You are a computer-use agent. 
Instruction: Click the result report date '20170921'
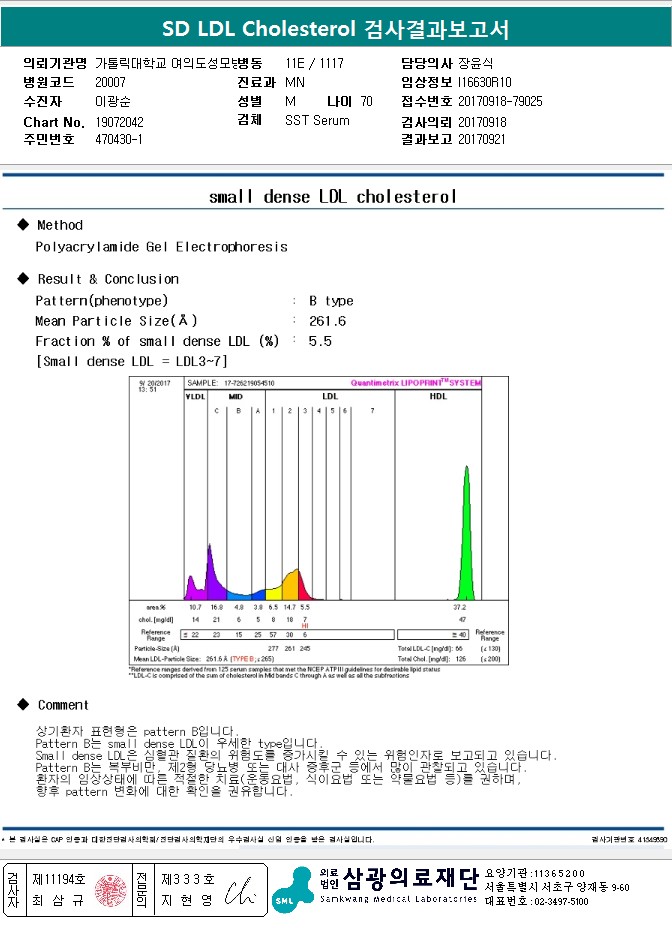point(482,139)
